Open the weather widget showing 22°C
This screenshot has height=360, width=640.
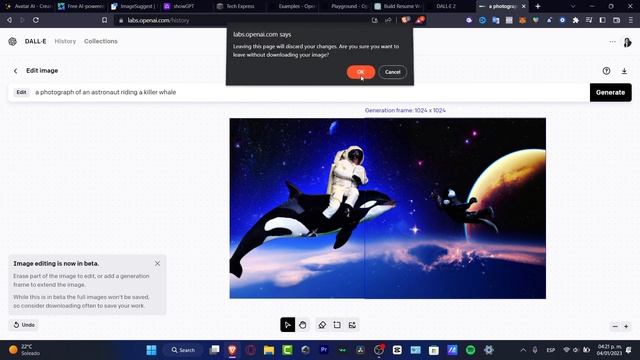pos(25,350)
